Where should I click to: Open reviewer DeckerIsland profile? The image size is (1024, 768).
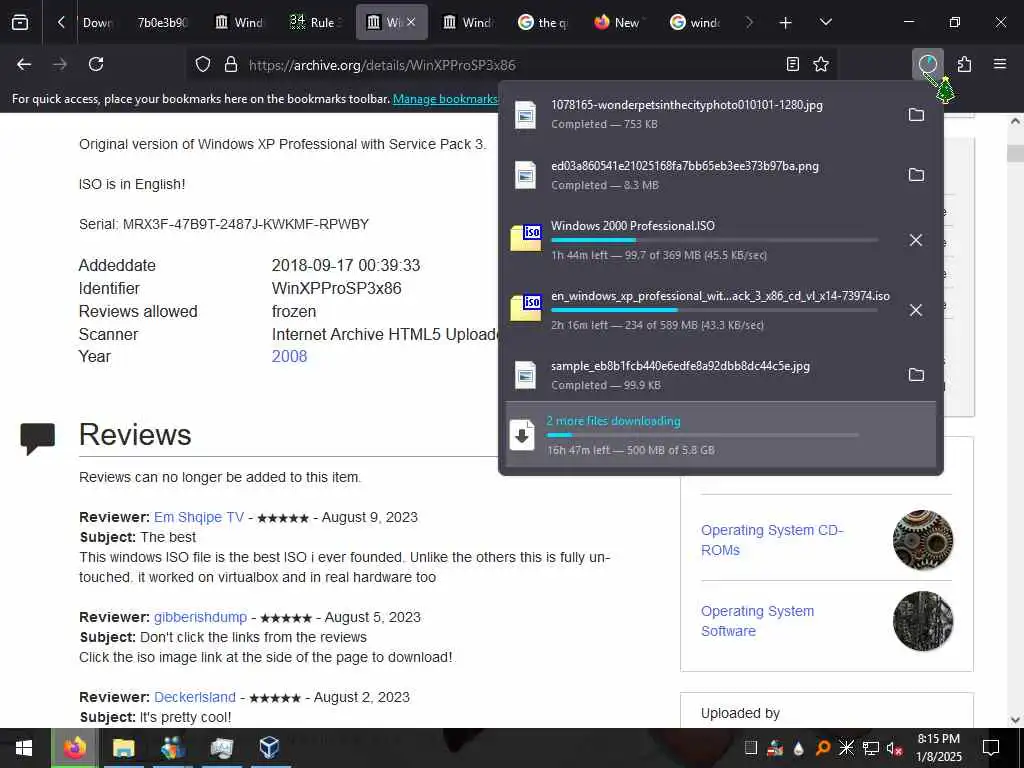pos(195,697)
